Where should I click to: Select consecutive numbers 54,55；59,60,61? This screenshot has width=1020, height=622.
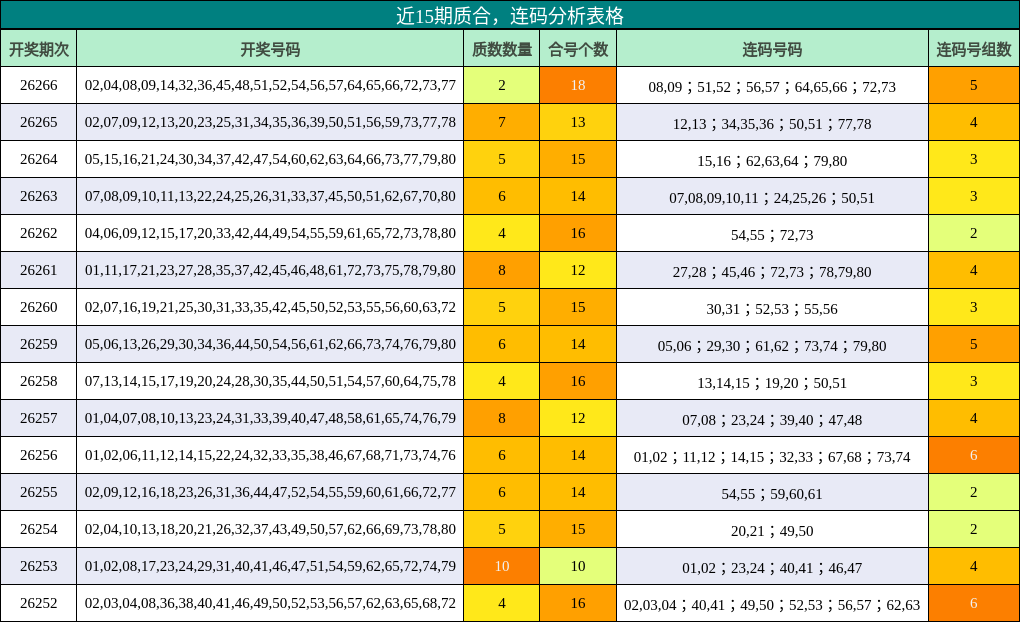tap(772, 494)
